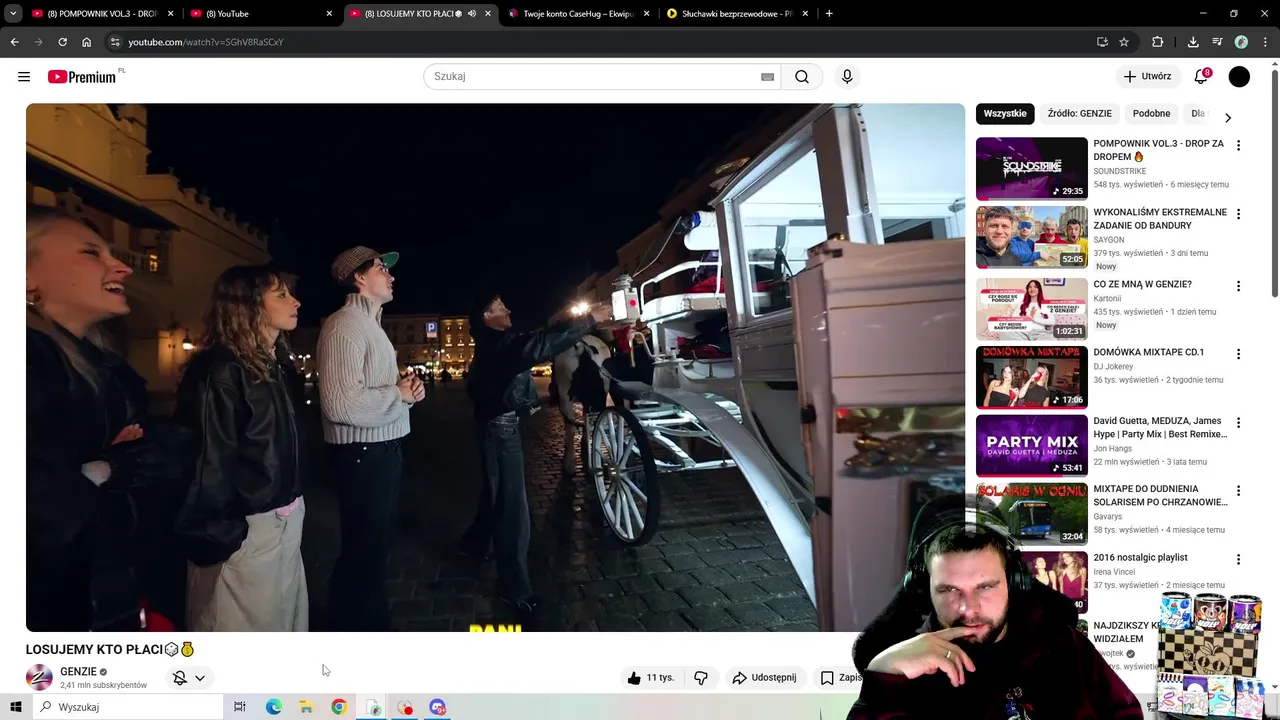Image resolution: width=1280 pixels, height=720 pixels.
Task: Open browser downloads
Action: tap(1193, 42)
